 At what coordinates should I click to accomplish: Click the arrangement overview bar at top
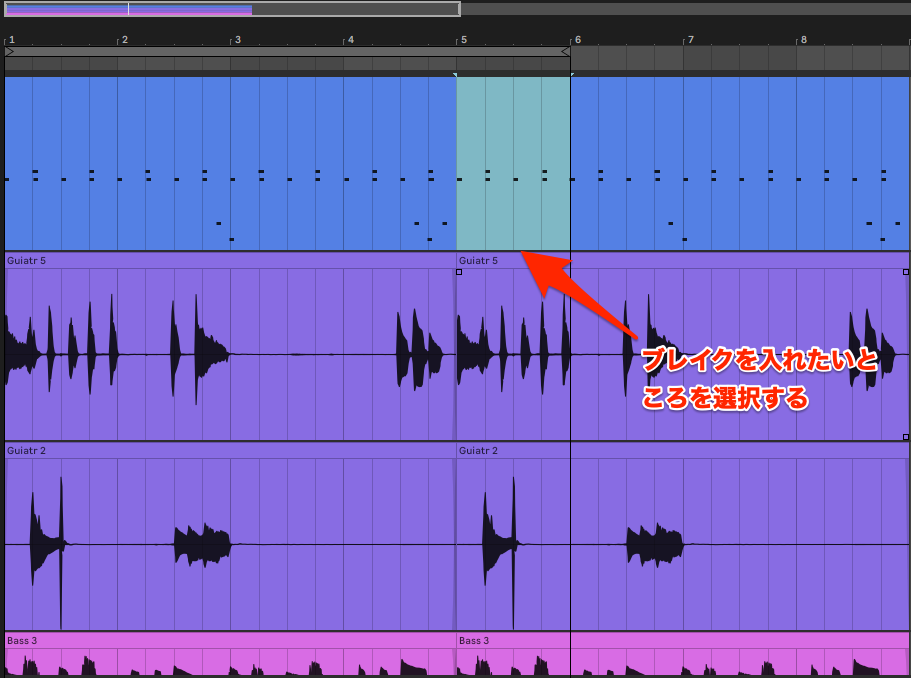click(x=232, y=9)
